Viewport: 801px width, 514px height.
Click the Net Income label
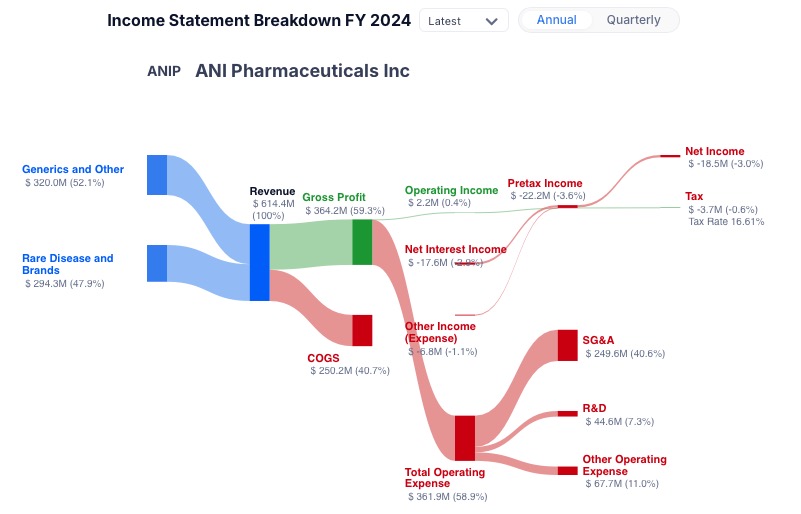(714, 152)
